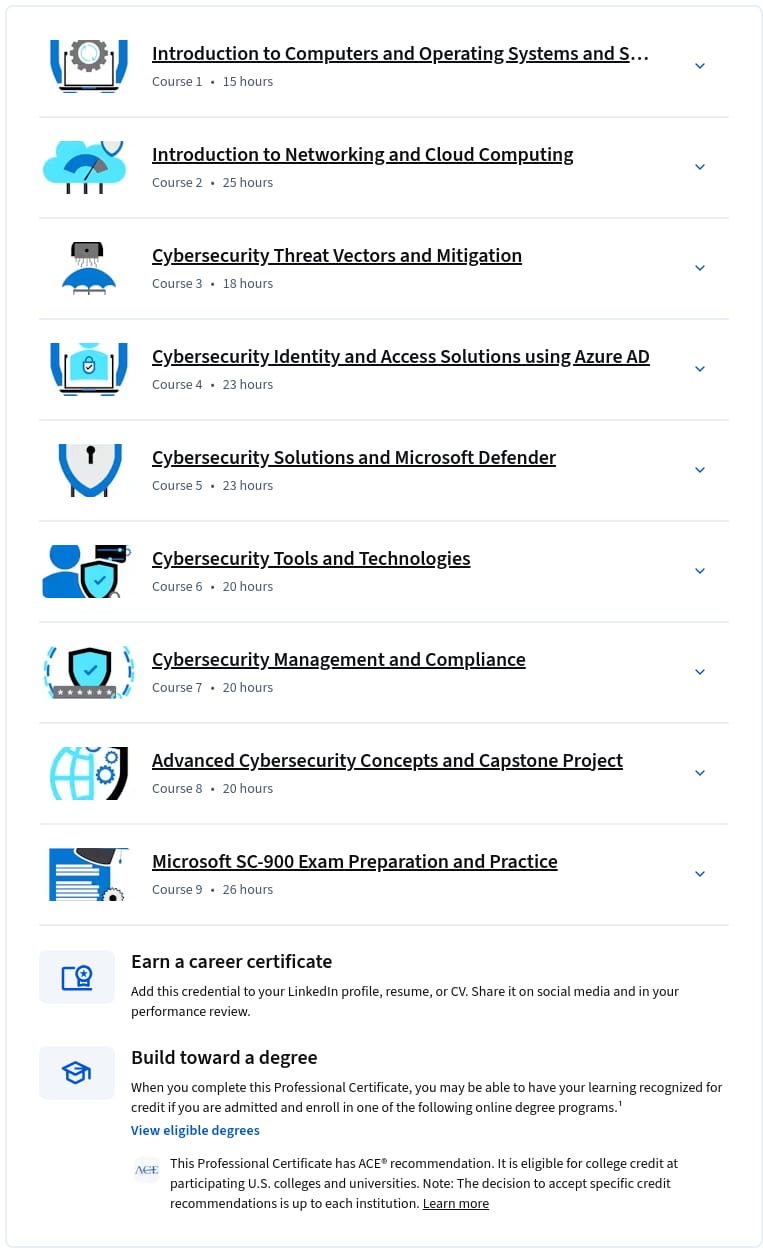Expand Cybersecurity Threat Vectors and Mitigation chevron

click(x=700, y=268)
